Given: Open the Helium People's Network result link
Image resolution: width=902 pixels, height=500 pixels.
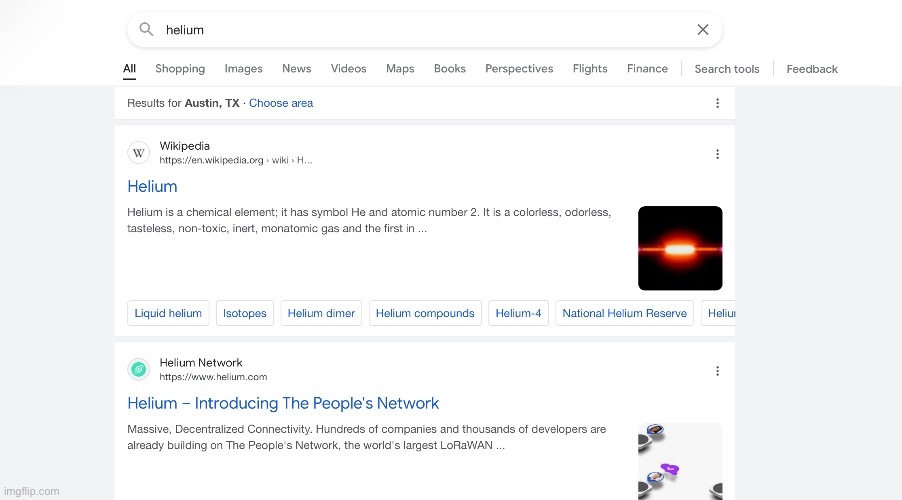Looking at the screenshot, I should pyautogui.click(x=283, y=404).
